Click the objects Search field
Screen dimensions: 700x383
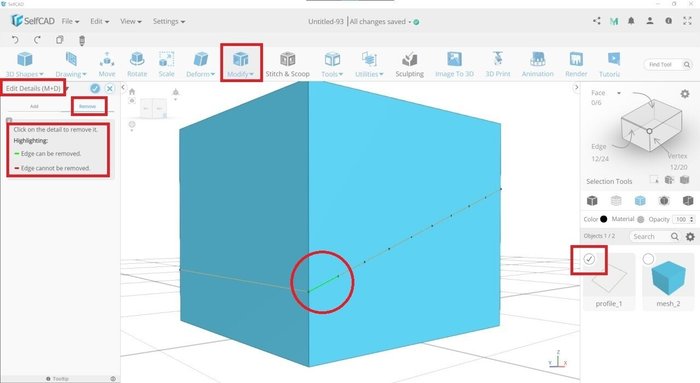[654, 237]
